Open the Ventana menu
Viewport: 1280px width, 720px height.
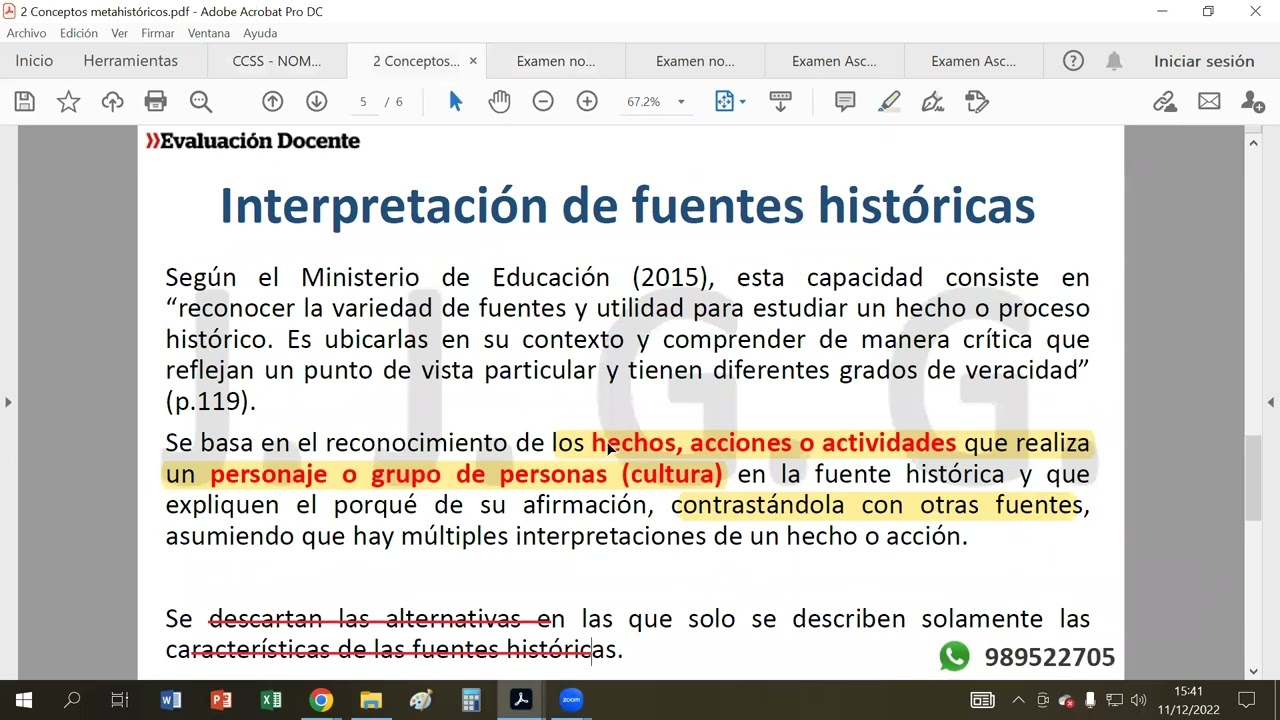(x=209, y=33)
